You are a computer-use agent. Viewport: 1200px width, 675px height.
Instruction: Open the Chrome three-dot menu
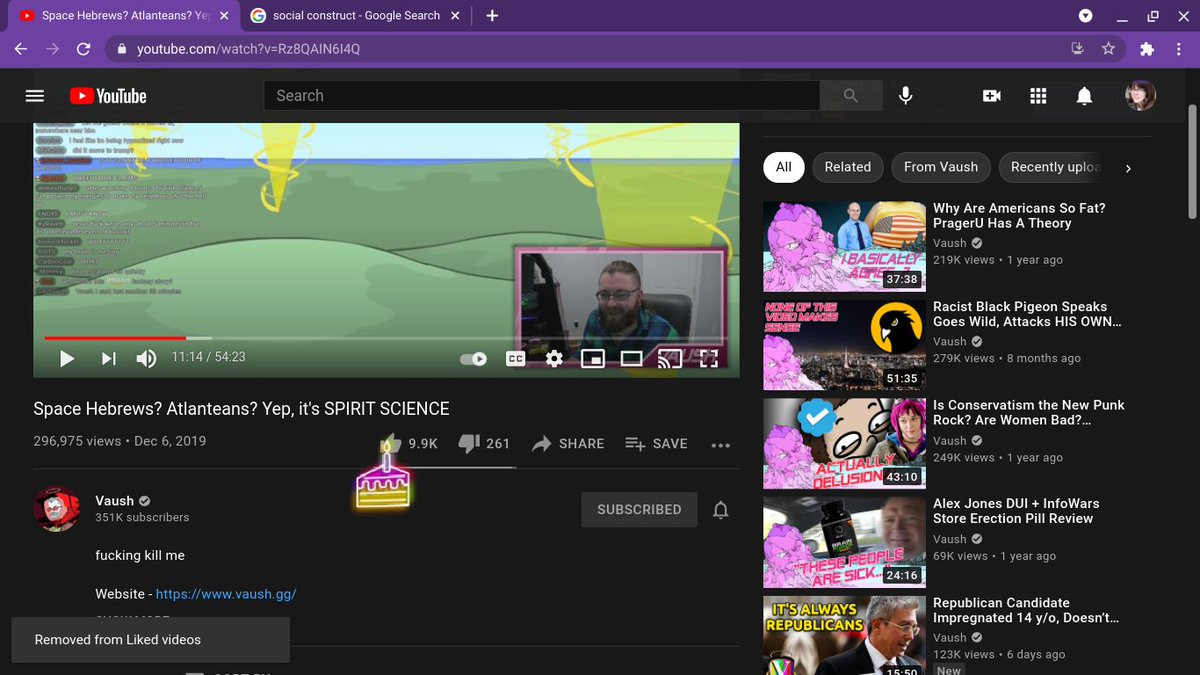click(x=1181, y=49)
